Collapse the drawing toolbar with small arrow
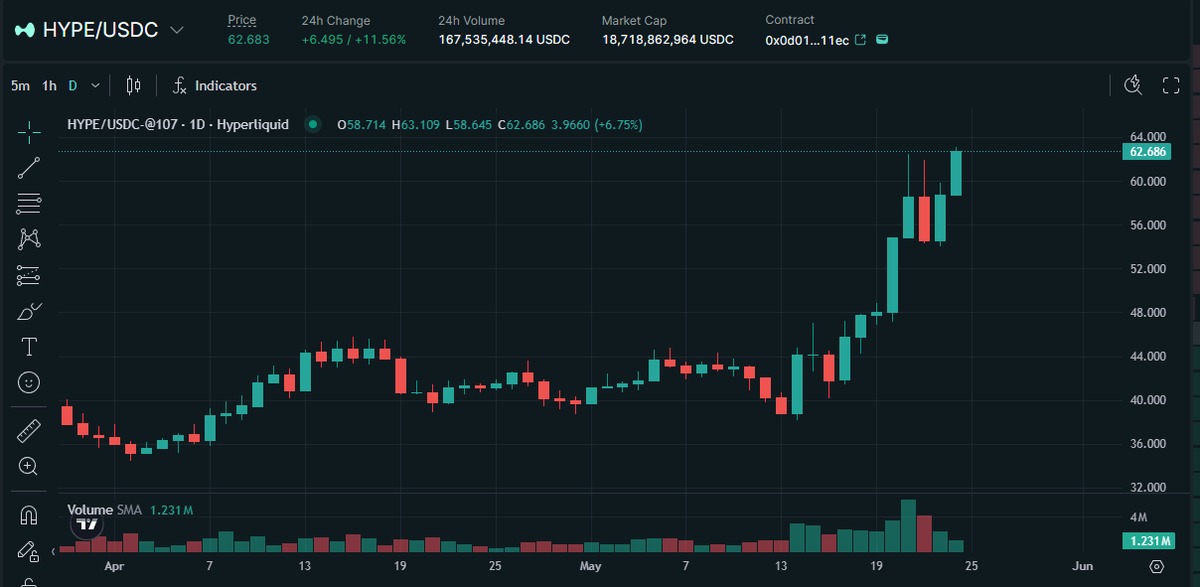 51,551
